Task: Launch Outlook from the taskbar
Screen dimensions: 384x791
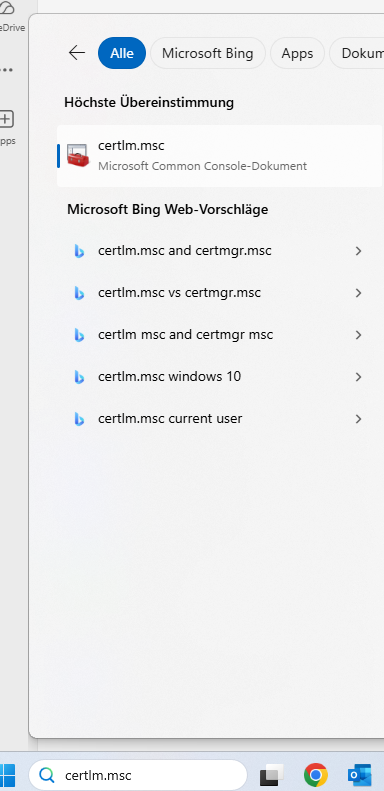Action: [360, 775]
